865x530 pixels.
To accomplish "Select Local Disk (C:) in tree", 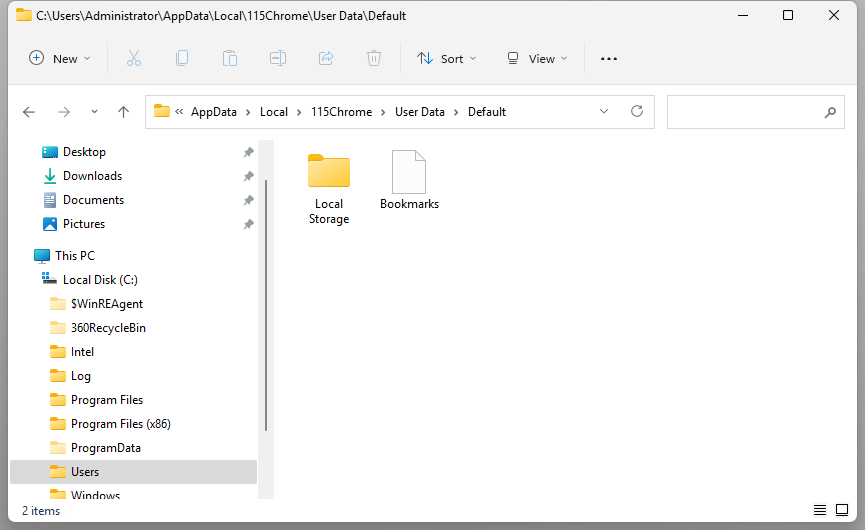I will (100, 280).
